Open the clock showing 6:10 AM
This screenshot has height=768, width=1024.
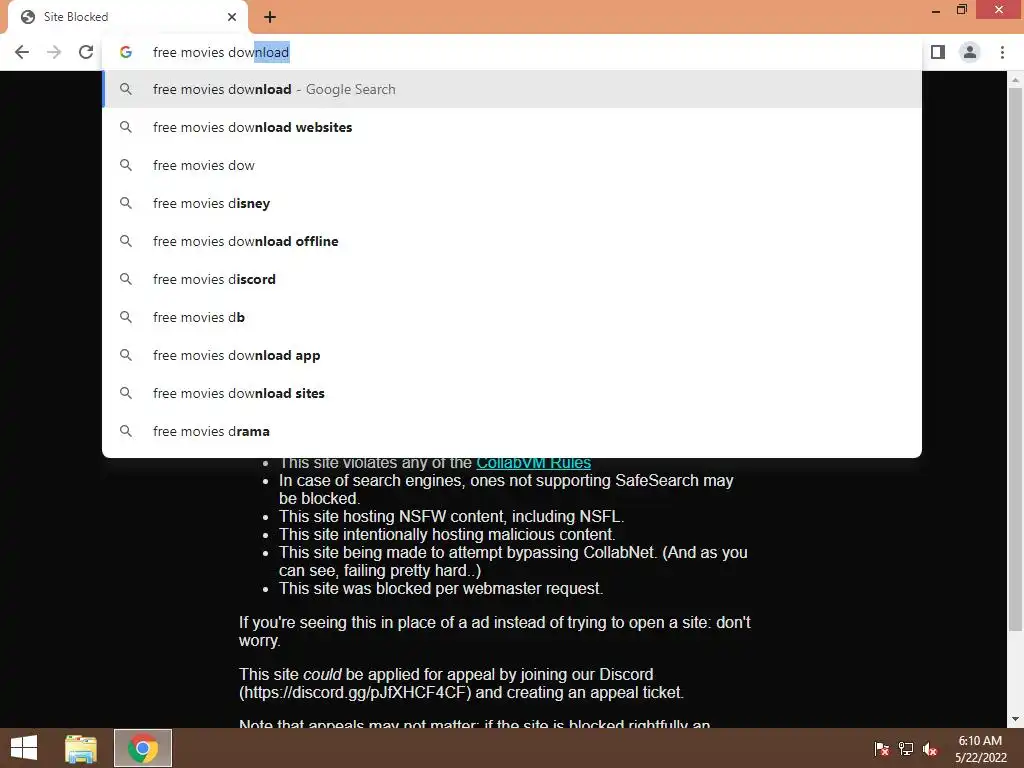[980, 748]
